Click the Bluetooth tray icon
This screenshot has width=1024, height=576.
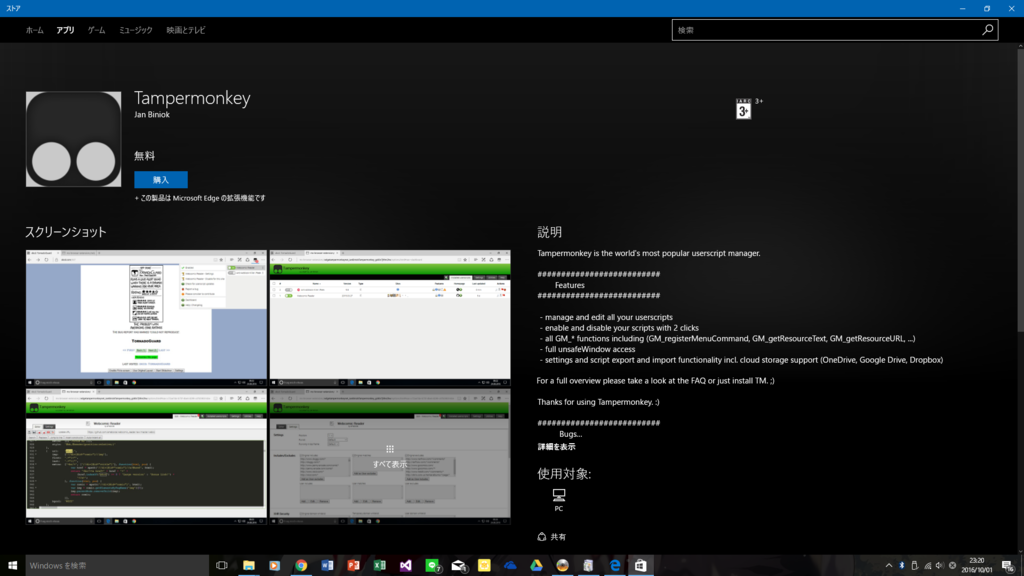(902, 566)
